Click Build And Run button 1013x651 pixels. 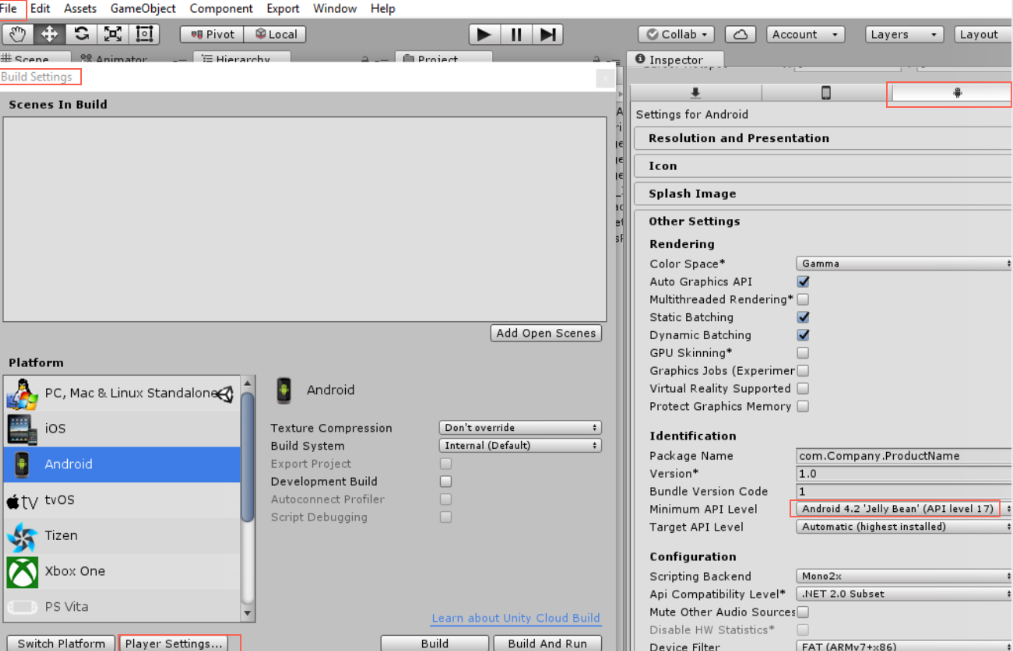coord(547,644)
